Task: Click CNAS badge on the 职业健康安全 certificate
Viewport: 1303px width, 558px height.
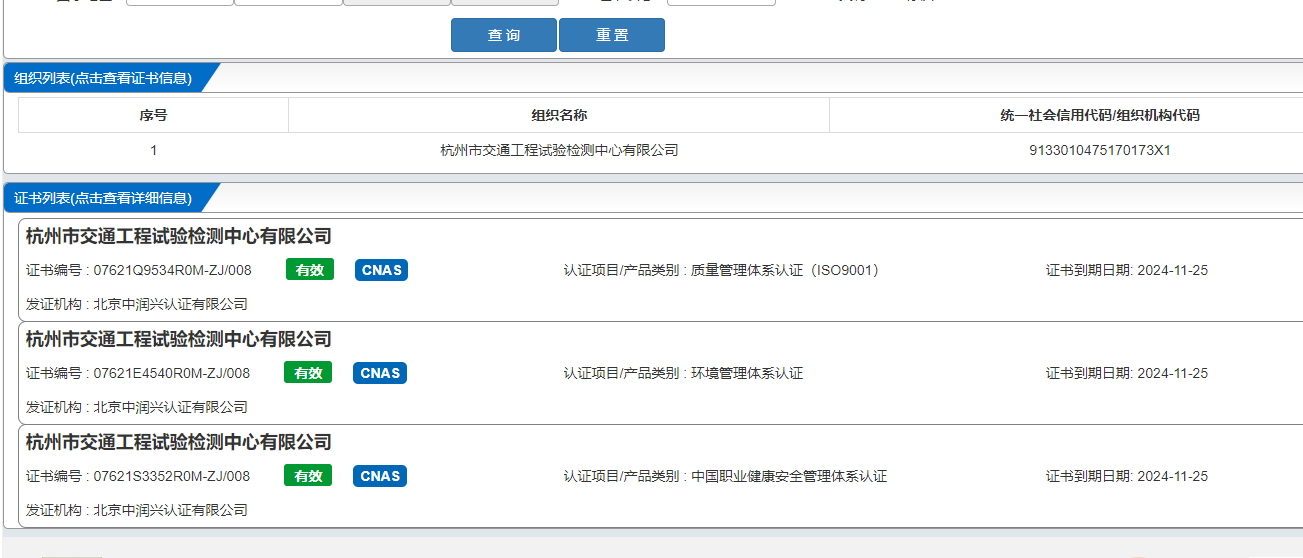Action: coord(380,476)
